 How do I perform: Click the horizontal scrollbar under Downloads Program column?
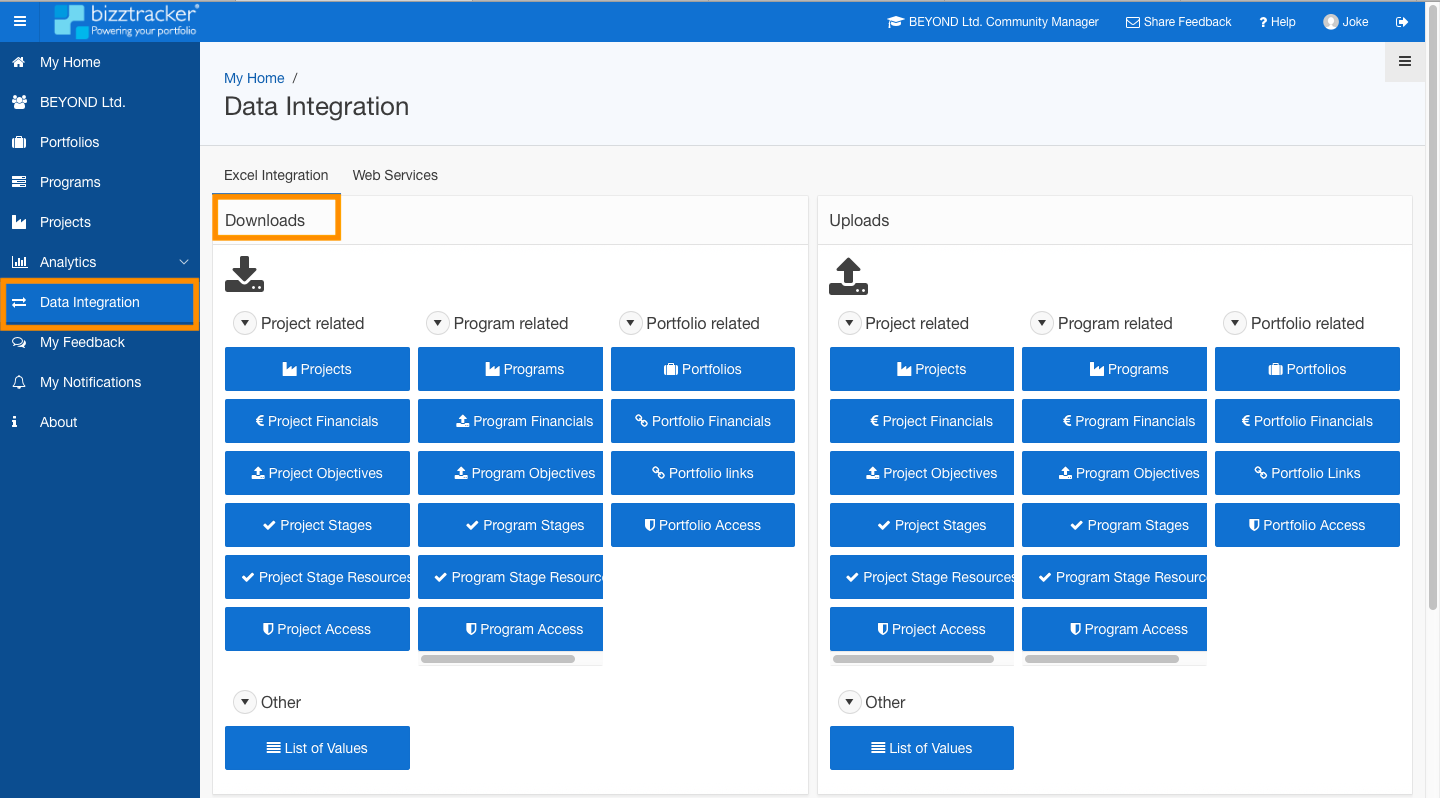coord(498,659)
